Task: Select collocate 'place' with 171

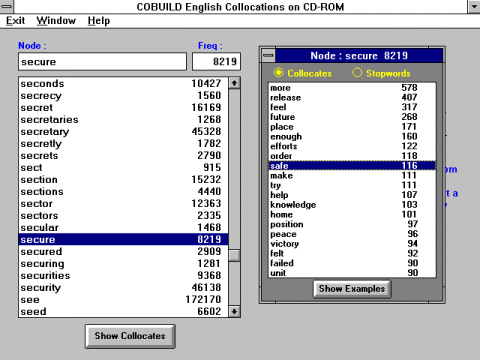Action: pyautogui.click(x=352, y=127)
